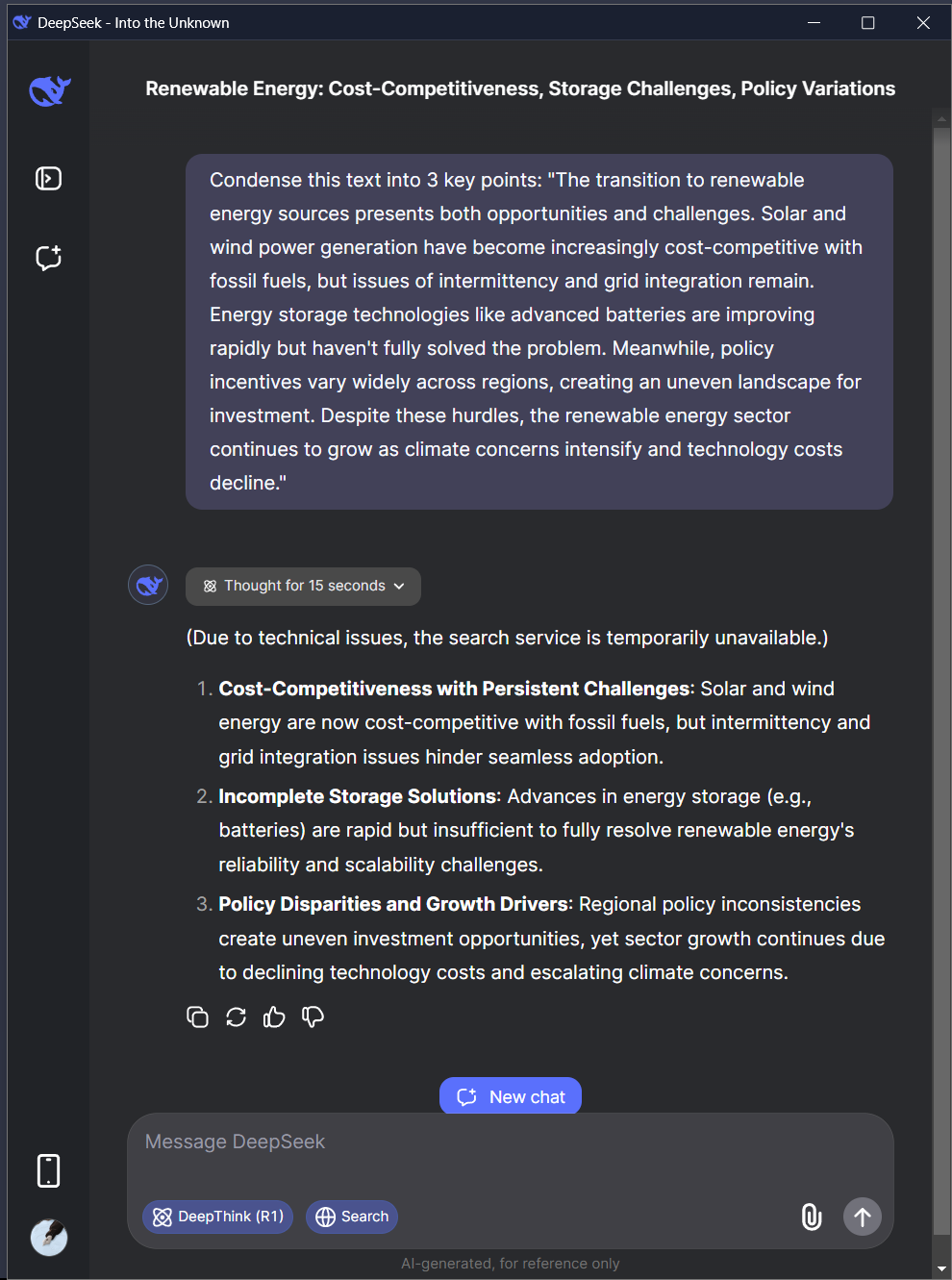Click the chevron next to thought duration

(x=399, y=586)
